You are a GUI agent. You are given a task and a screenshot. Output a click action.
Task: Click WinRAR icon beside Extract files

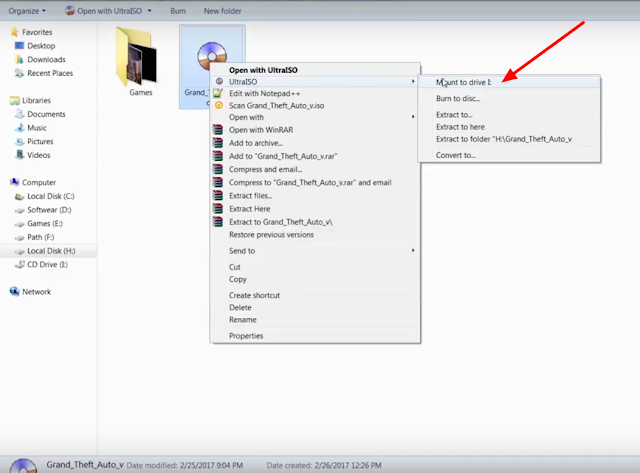click(218, 195)
